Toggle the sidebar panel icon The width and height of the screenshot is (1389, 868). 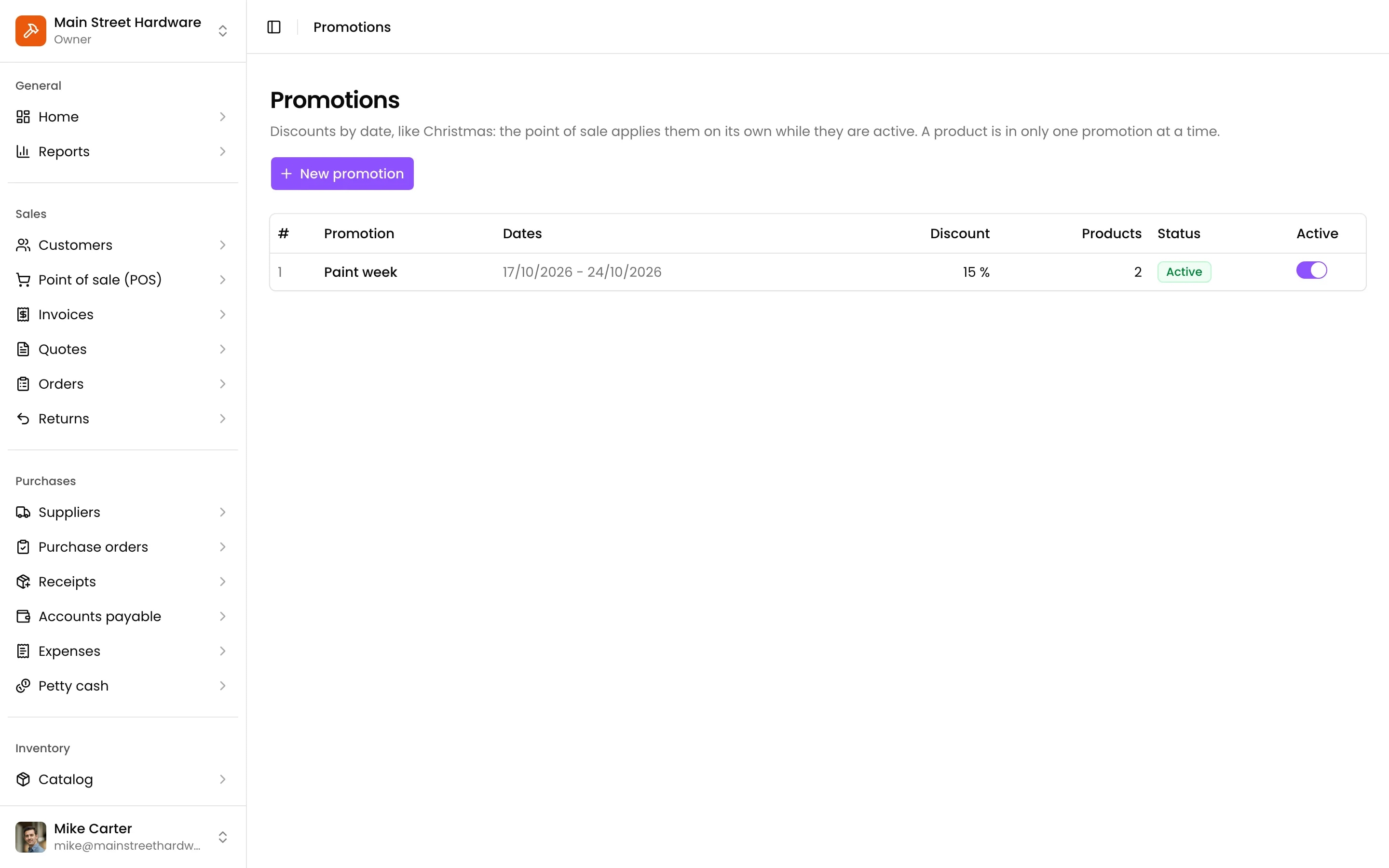(274, 27)
